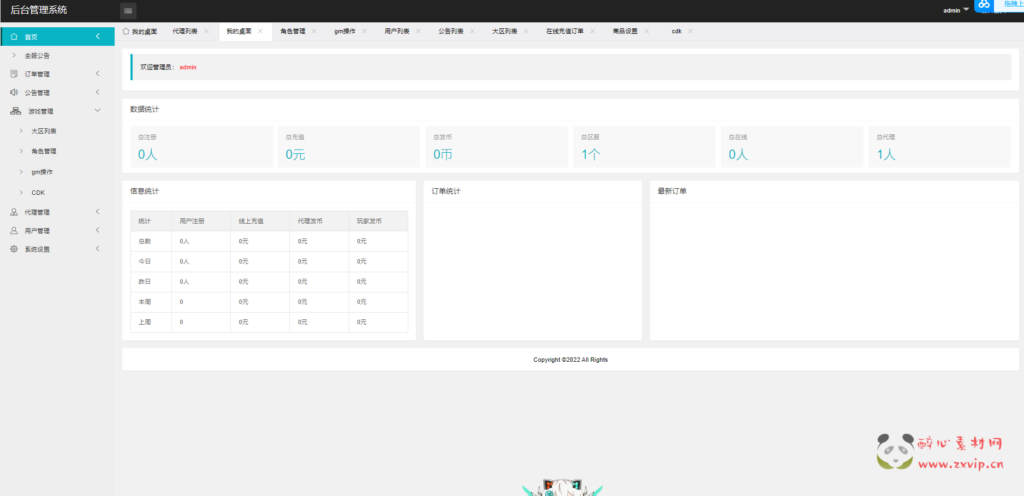1024x496 pixels.
Task: Click the 代理管理 agent icon
Action: (14, 212)
